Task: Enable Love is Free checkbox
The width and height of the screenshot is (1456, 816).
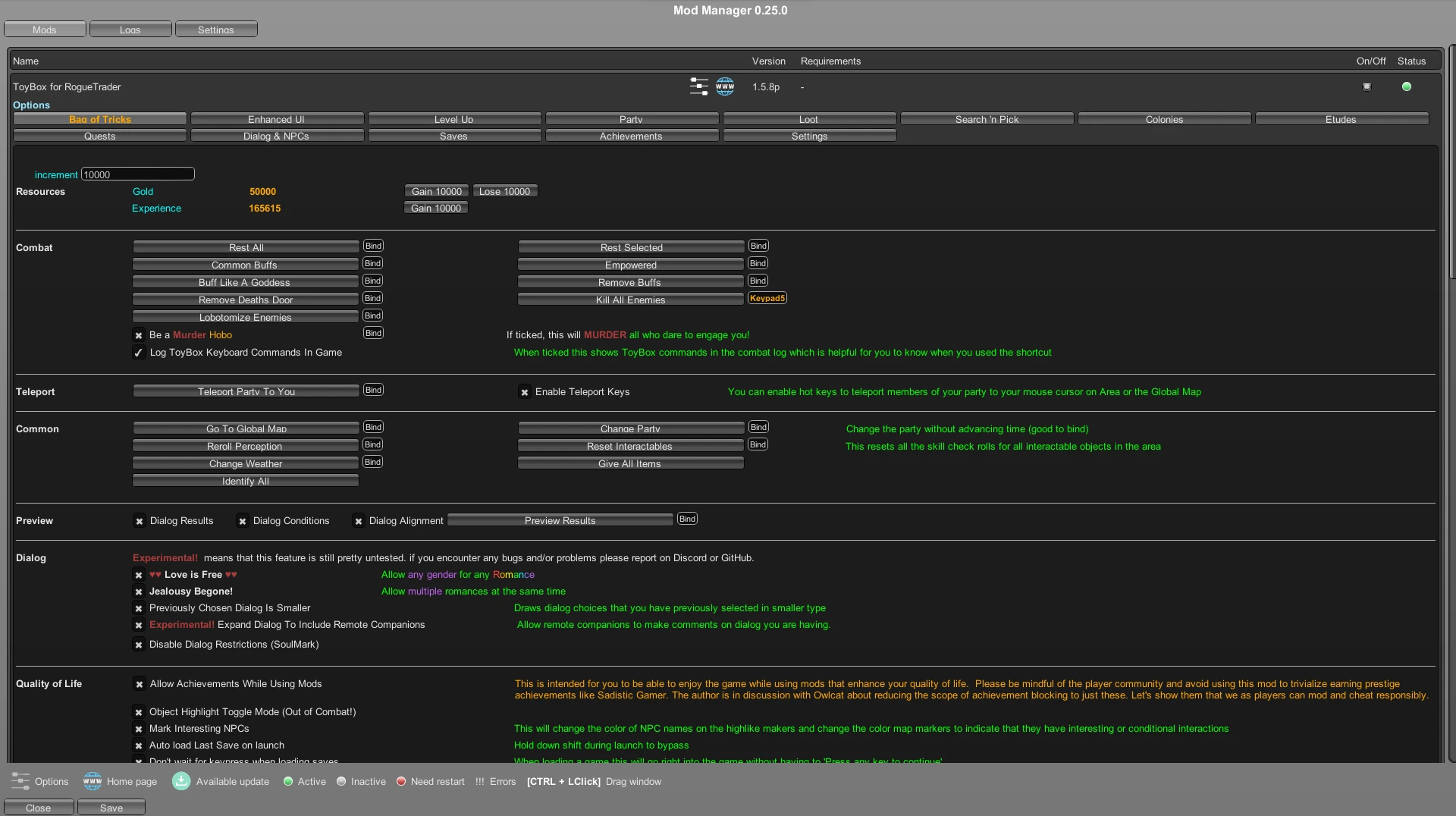Action: [139, 575]
